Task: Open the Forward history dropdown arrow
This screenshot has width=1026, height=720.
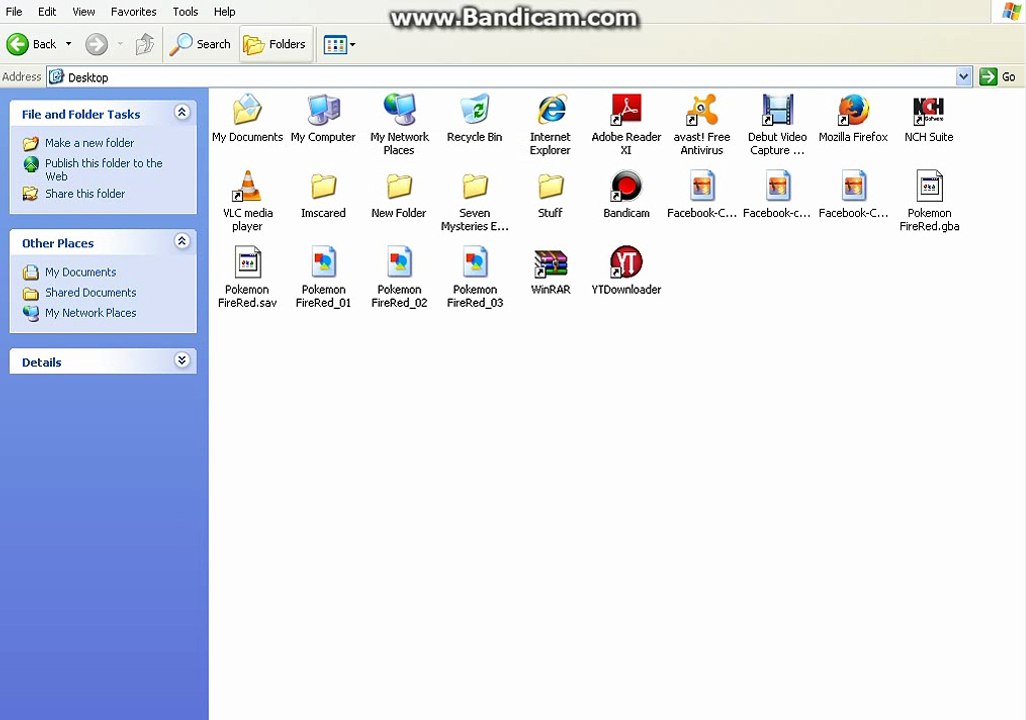Action: click(x=120, y=44)
